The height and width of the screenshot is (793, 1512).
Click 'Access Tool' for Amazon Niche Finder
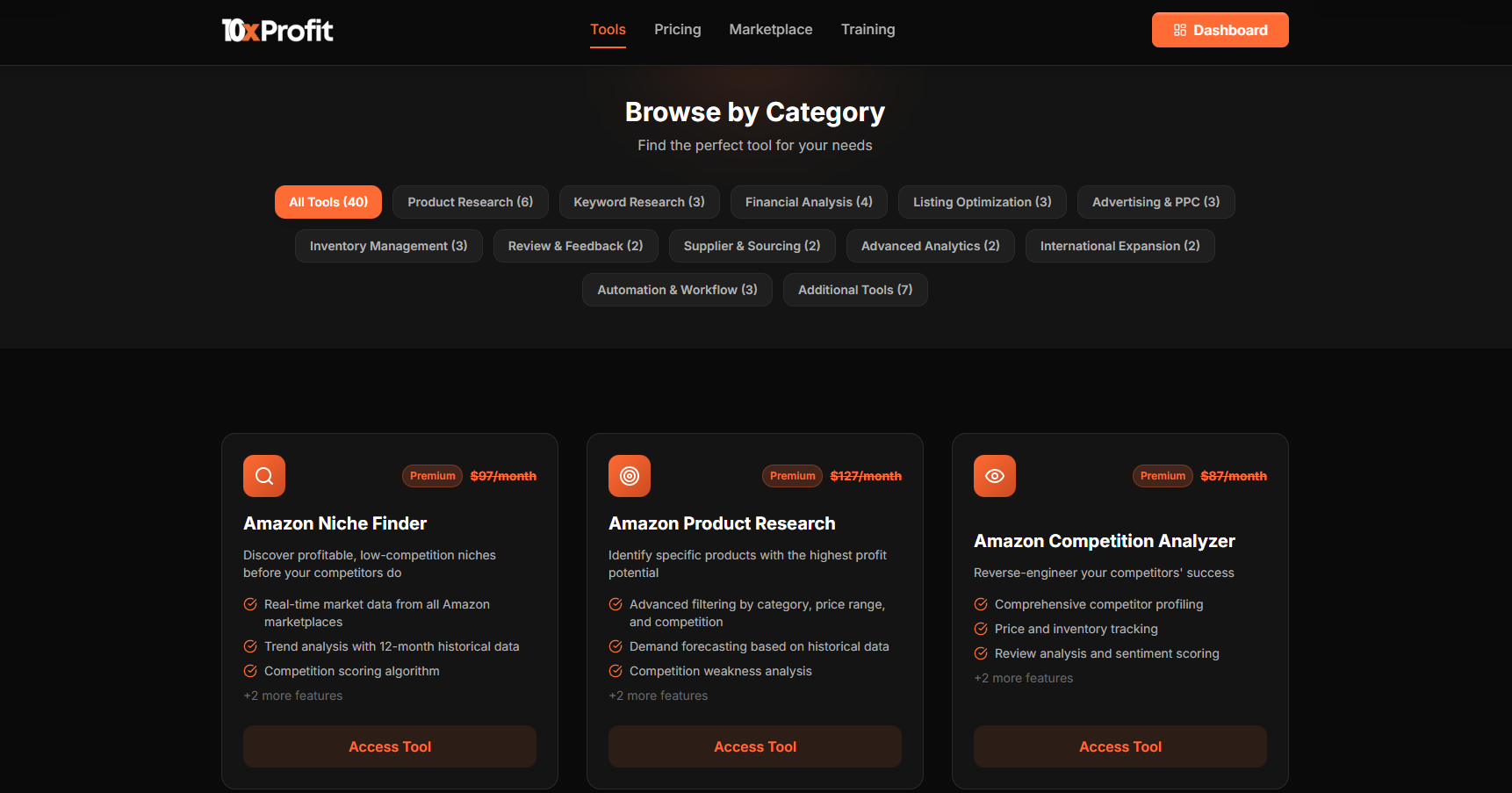coord(389,746)
